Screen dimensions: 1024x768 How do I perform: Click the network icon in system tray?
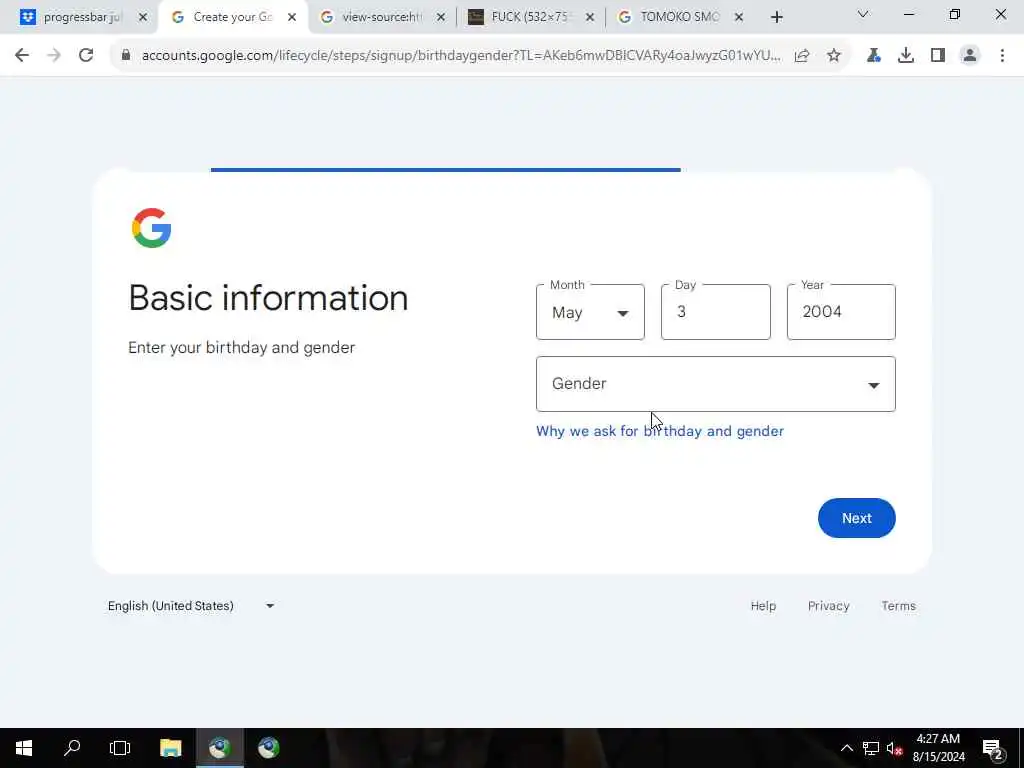871,748
